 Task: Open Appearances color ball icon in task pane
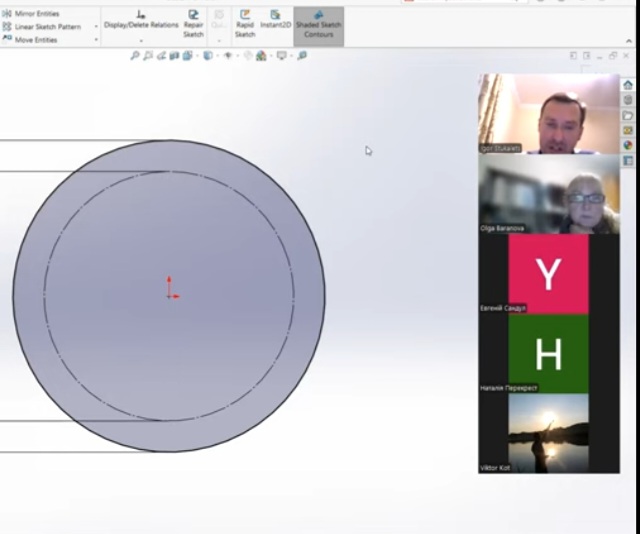pyautogui.click(x=627, y=145)
